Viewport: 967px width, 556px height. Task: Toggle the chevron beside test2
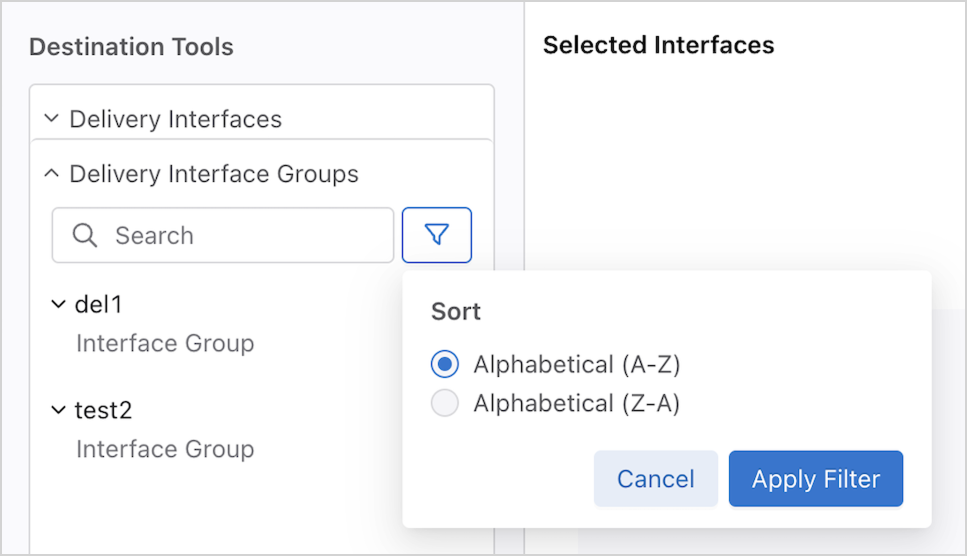click(58, 410)
